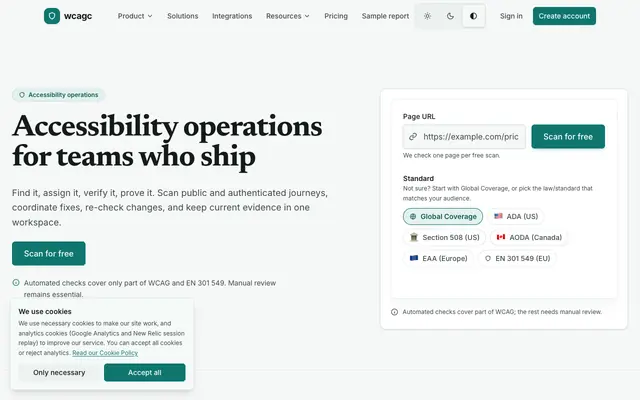Click the hero Scan for free button

pyautogui.click(x=49, y=253)
